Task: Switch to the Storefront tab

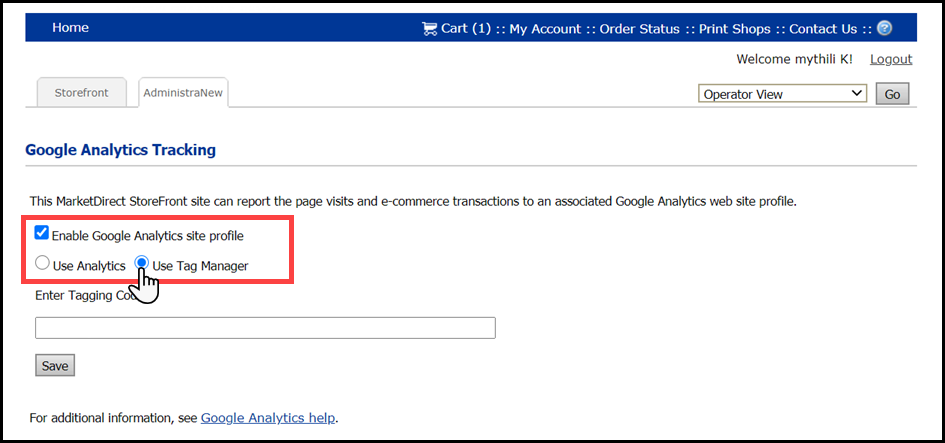Action: [82, 93]
